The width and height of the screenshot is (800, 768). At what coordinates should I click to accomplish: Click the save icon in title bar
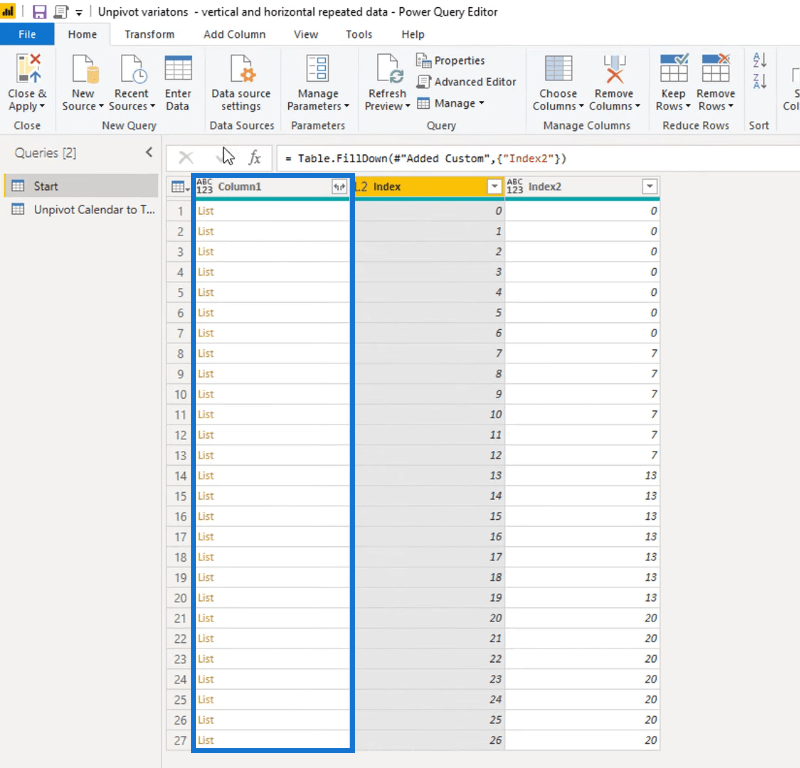(x=39, y=12)
